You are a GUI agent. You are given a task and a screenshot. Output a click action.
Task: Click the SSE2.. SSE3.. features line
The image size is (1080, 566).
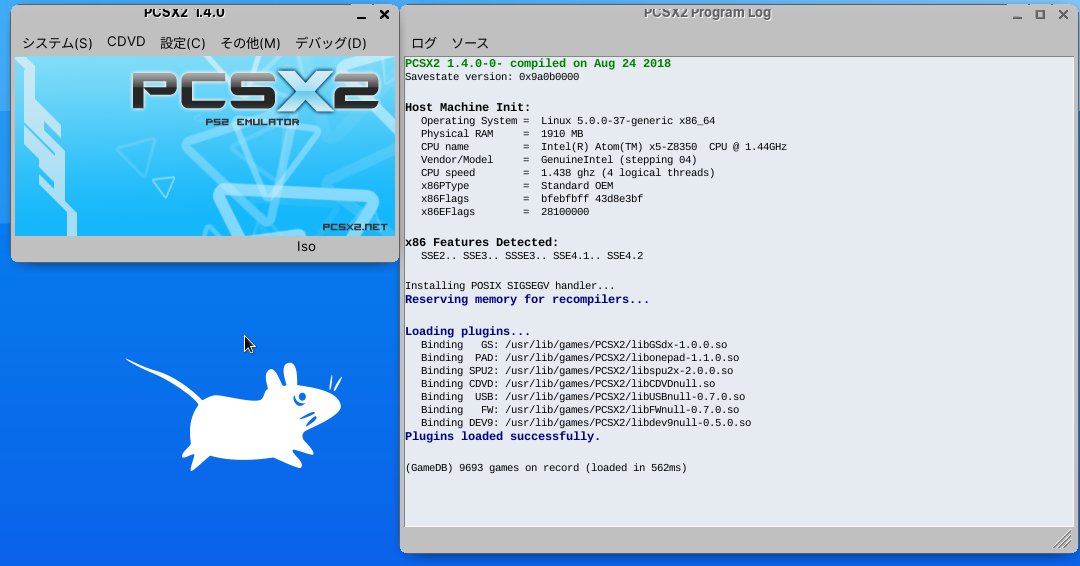coord(532,255)
